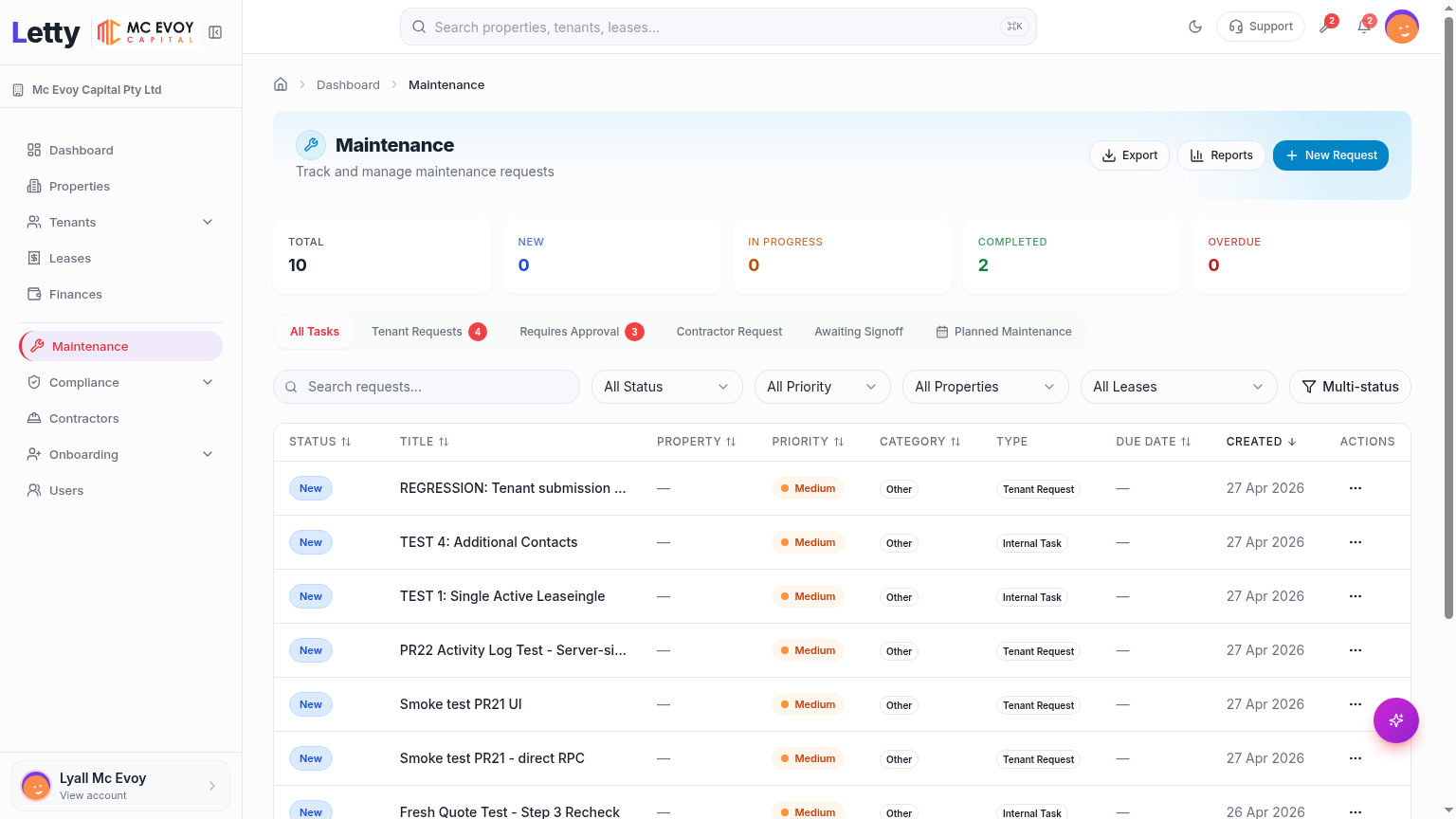This screenshot has width=1456, height=819.
Task: Expand the Compliance sidebar section
Action: tap(120, 382)
